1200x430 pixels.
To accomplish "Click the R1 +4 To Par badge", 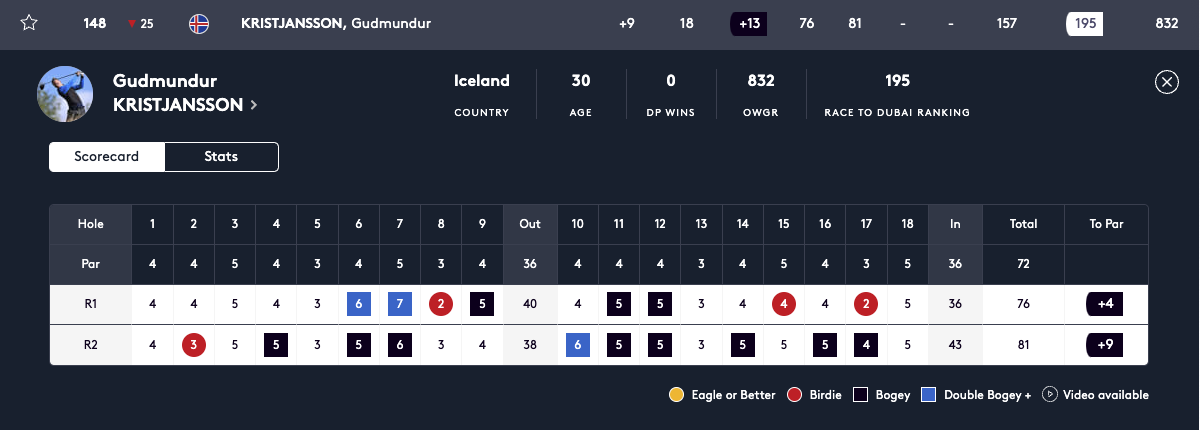I will click(1106, 304).
